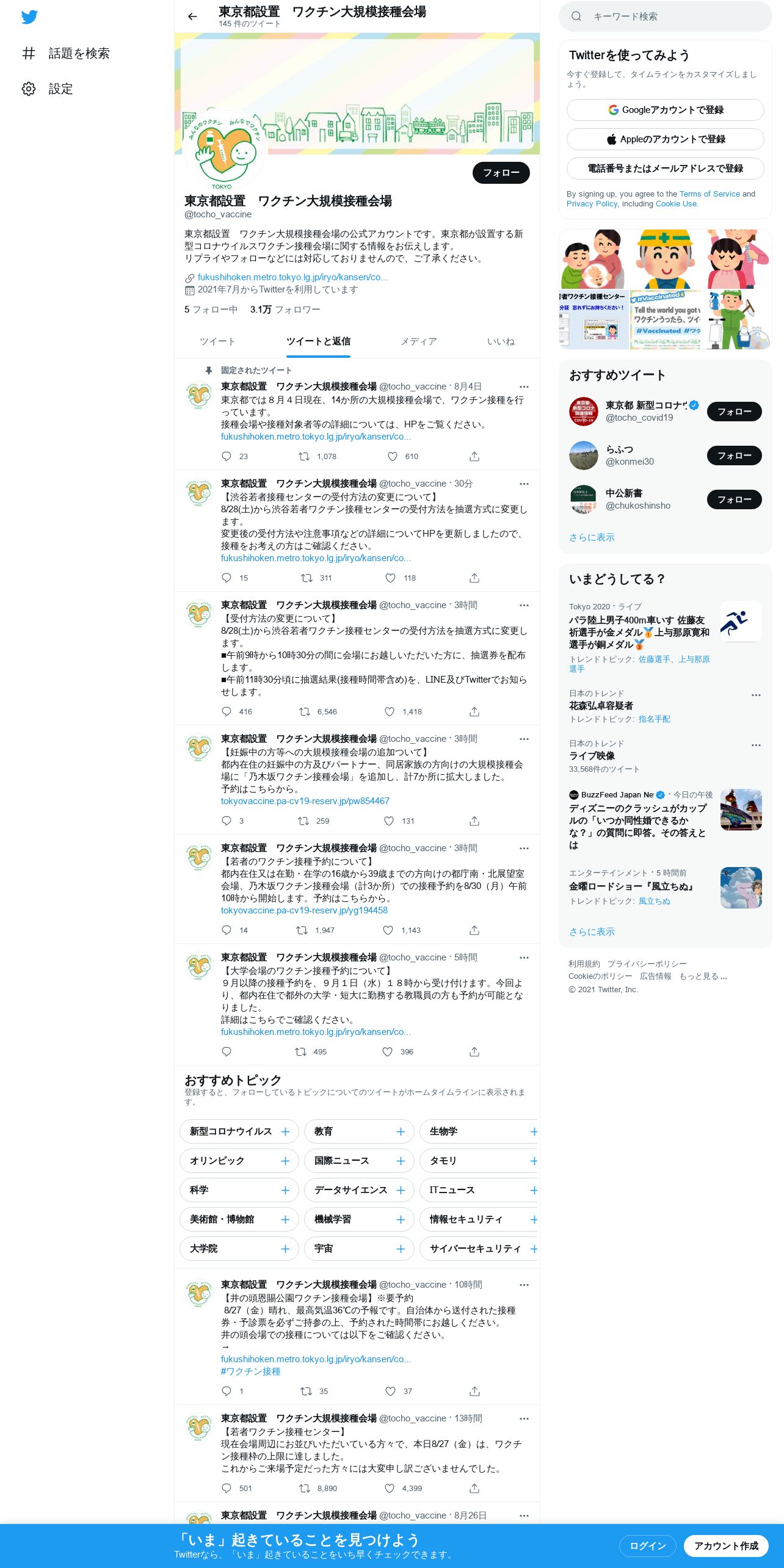Open the プライバシーポリシー footer link
The image size is (784, 1568).
647,964
